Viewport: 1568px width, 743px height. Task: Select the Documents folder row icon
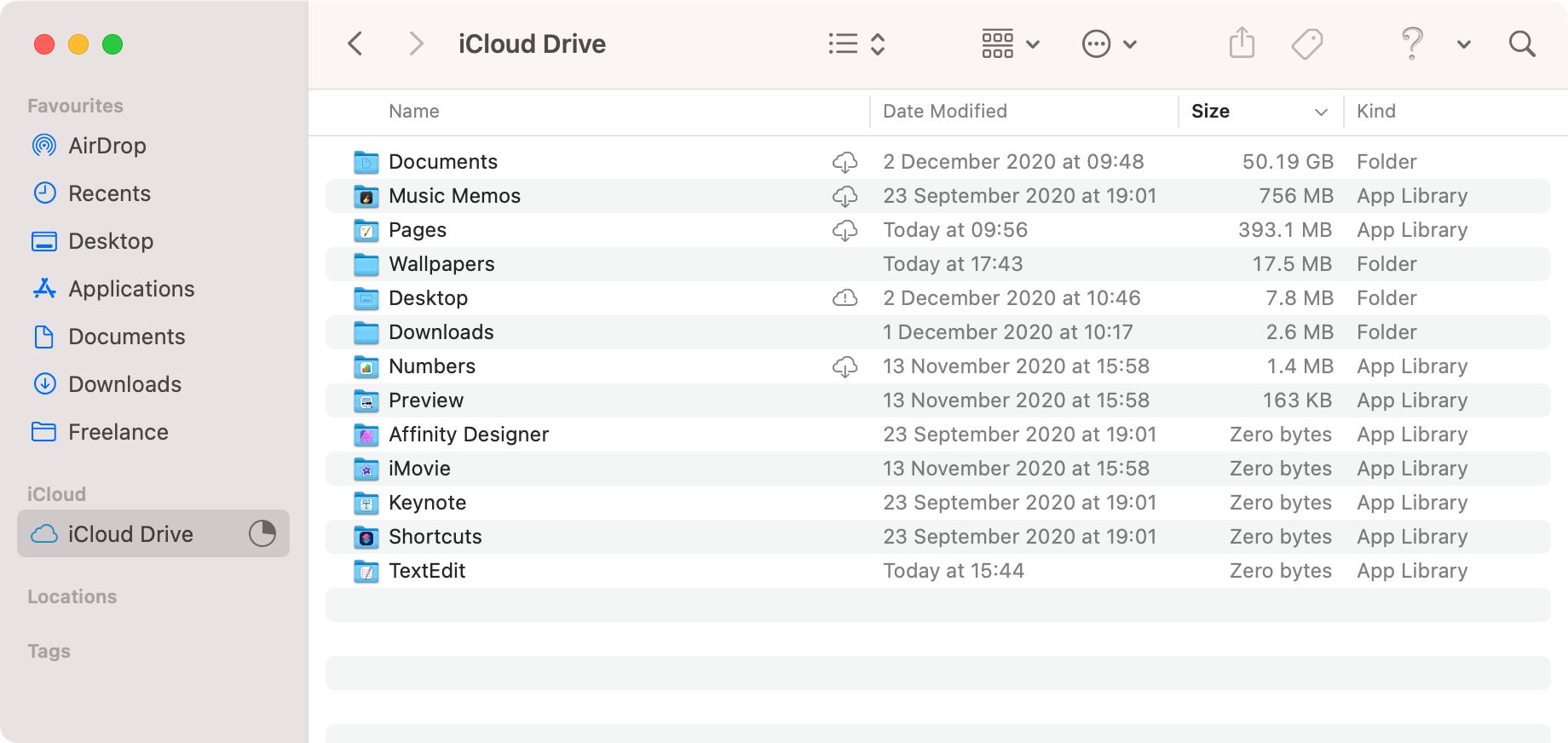(366, 162)
